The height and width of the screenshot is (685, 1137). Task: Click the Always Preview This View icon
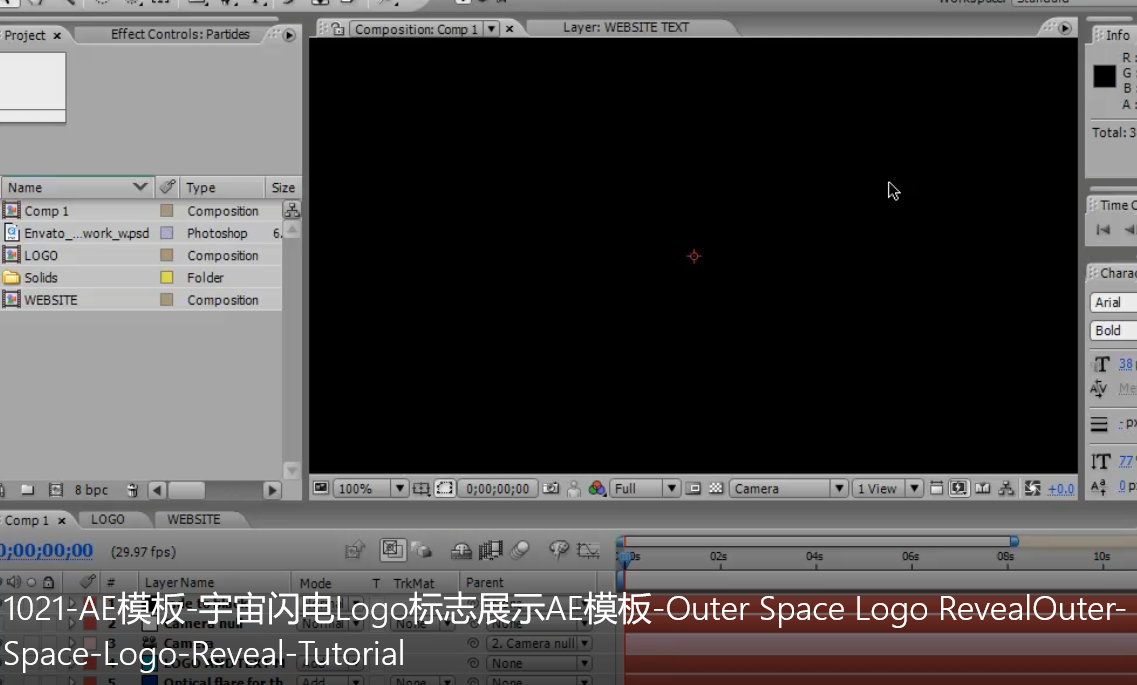point(321,488)
